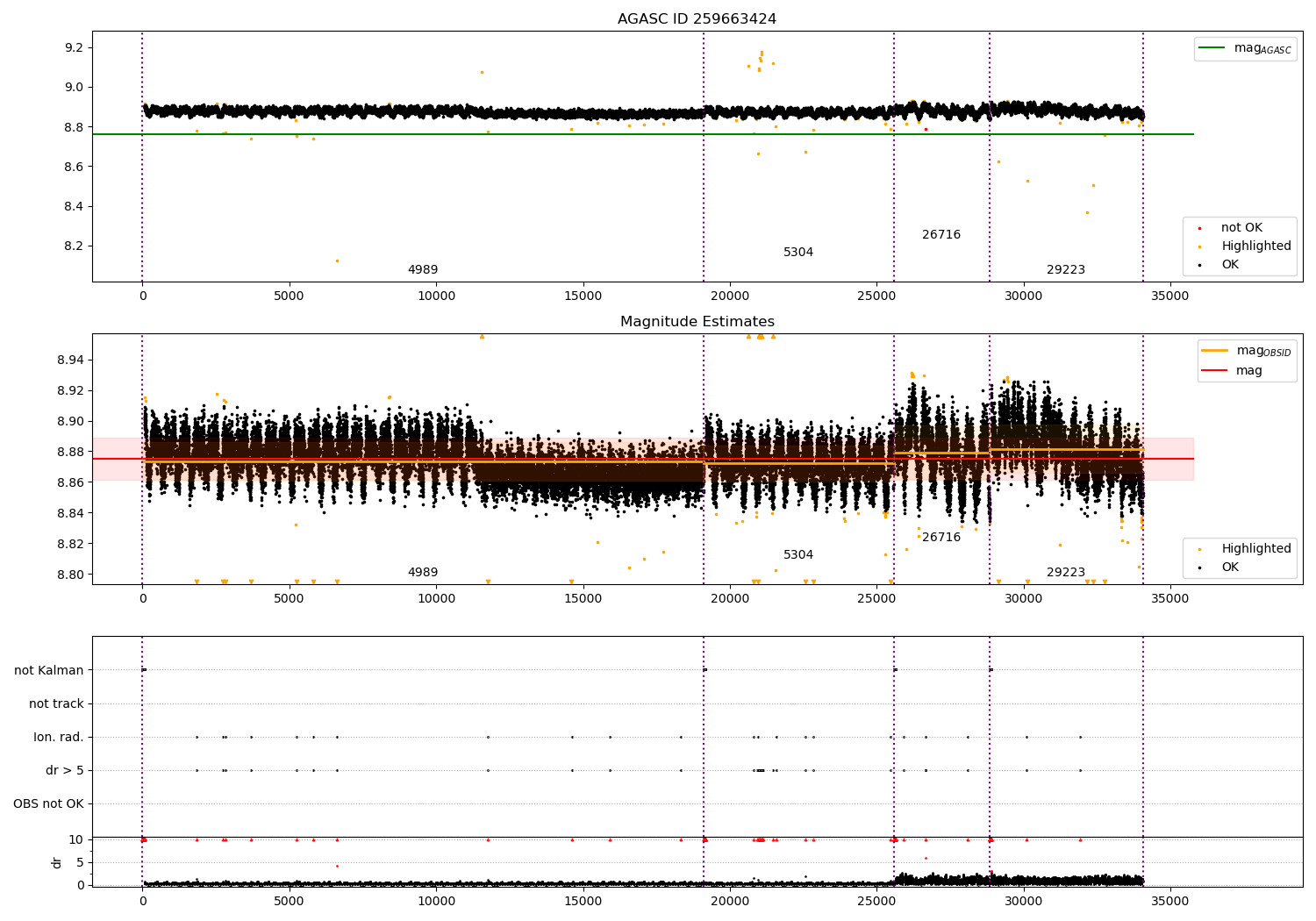1316x921 pixels.
Task: Click annotation '4989' in the AGASC ID plot
Action: click(x=423, y=270)
